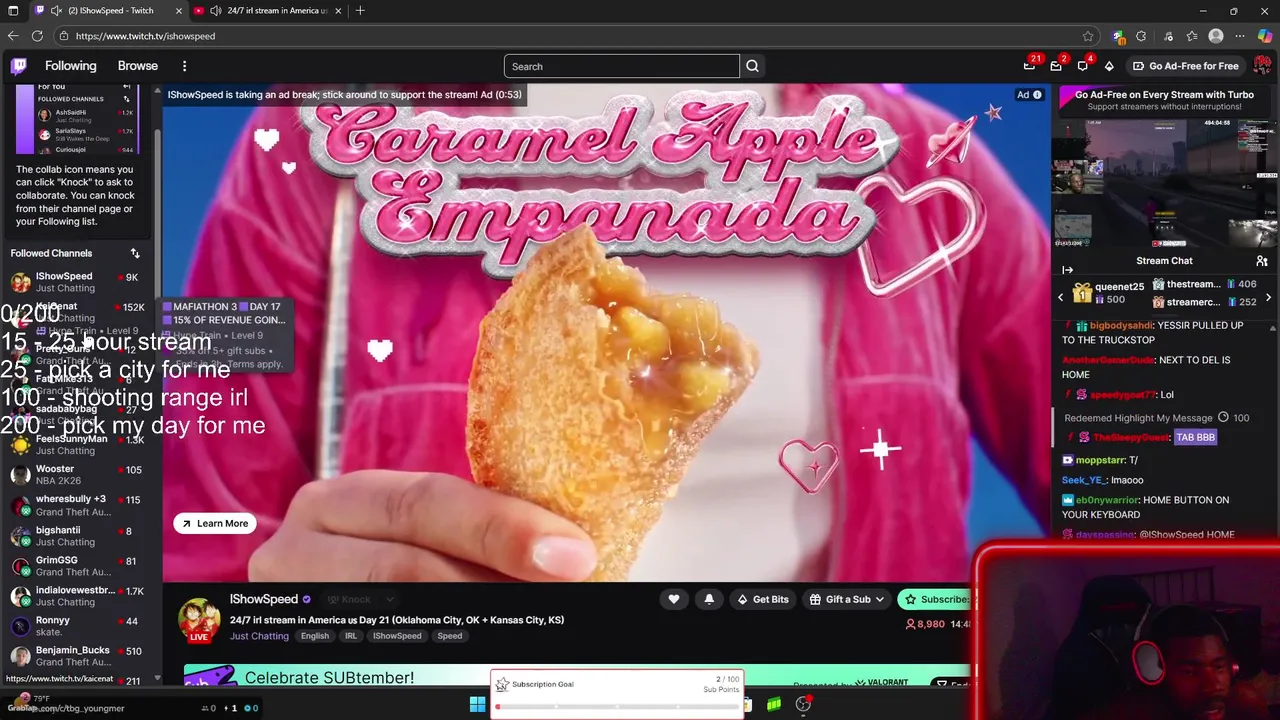Mute the 24/7 irl stream YouTube tab
This screenshot has width=1280, height=720.
[x=215, y=11]
